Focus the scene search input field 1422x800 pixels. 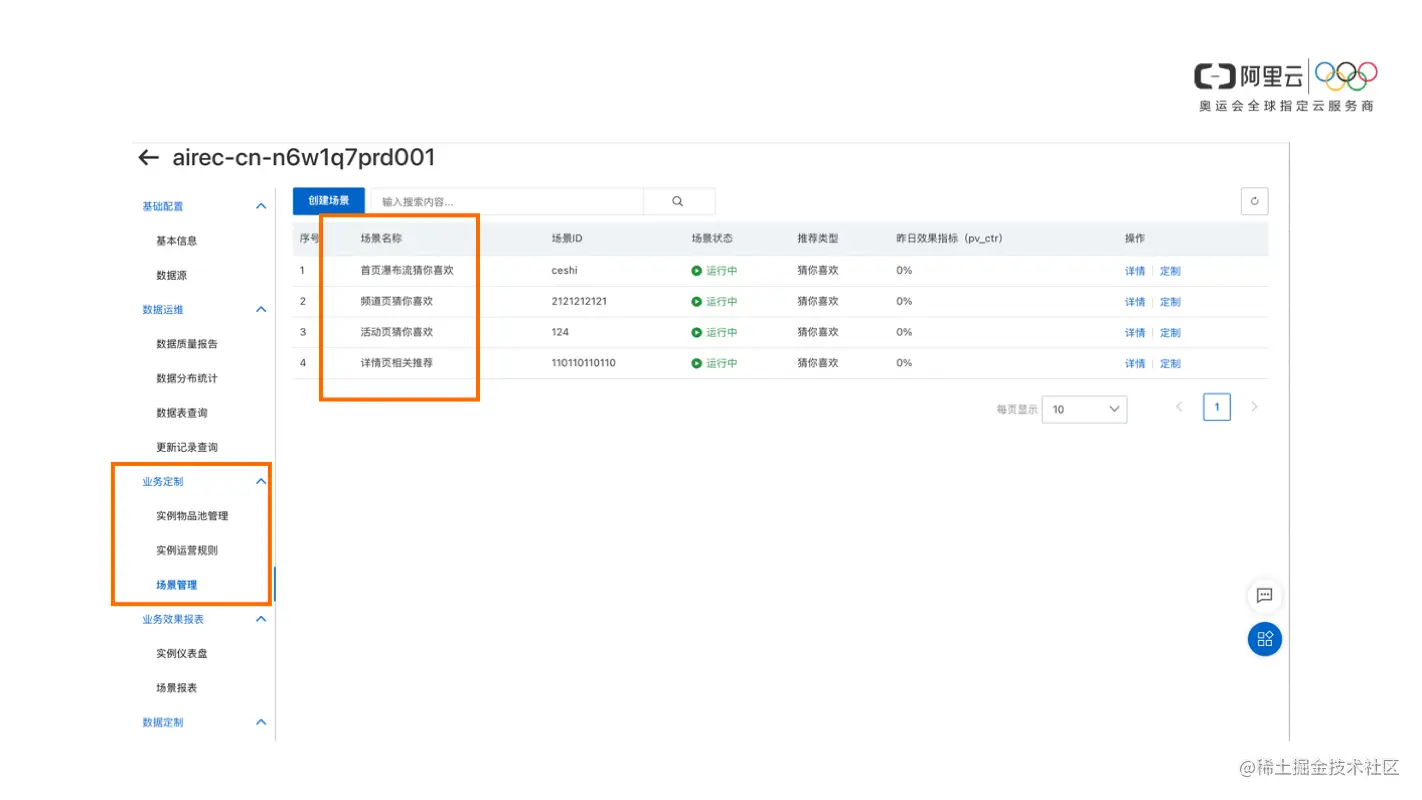click(x=507, y=201)
